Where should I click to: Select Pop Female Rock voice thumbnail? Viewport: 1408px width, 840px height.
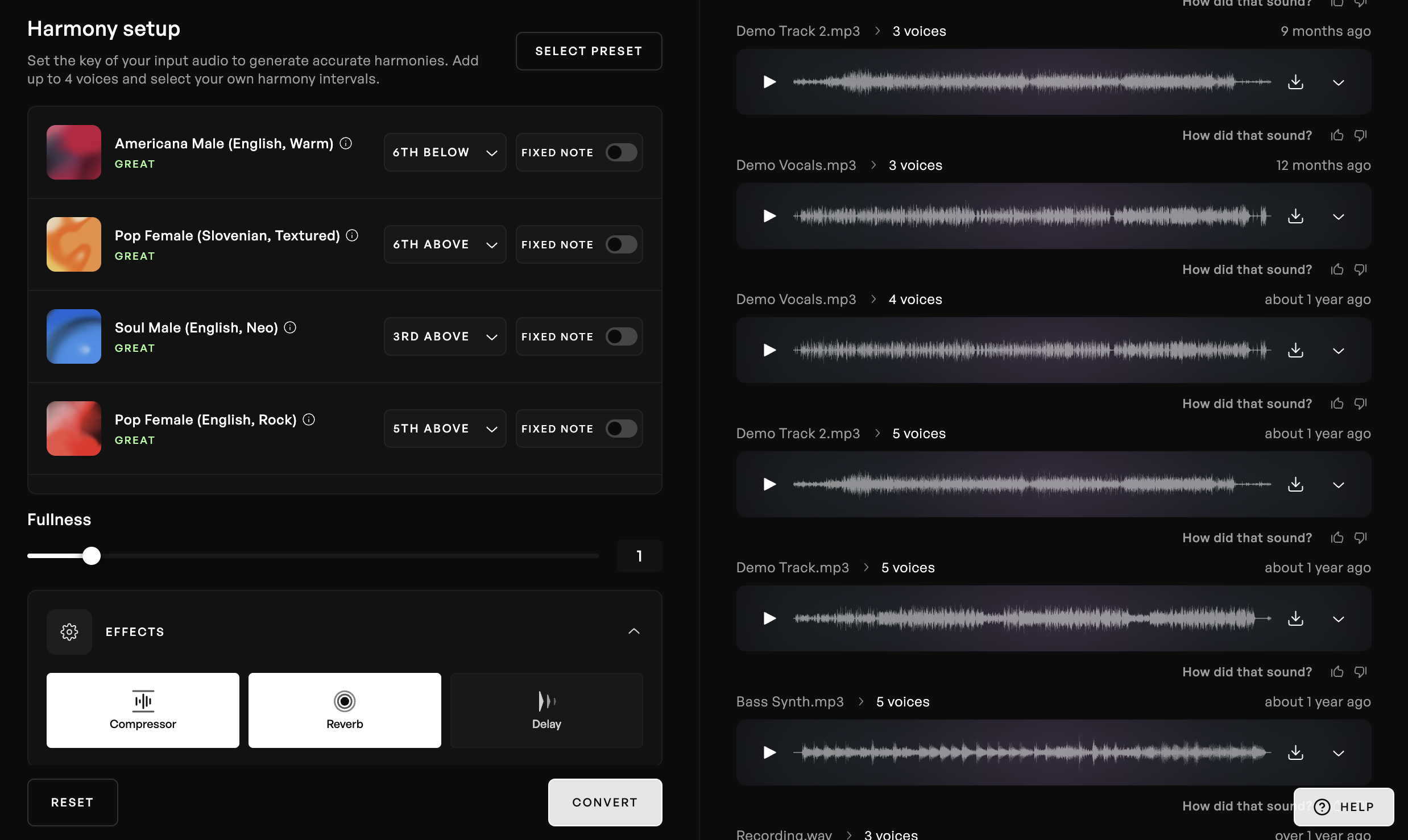pos(74,429)
